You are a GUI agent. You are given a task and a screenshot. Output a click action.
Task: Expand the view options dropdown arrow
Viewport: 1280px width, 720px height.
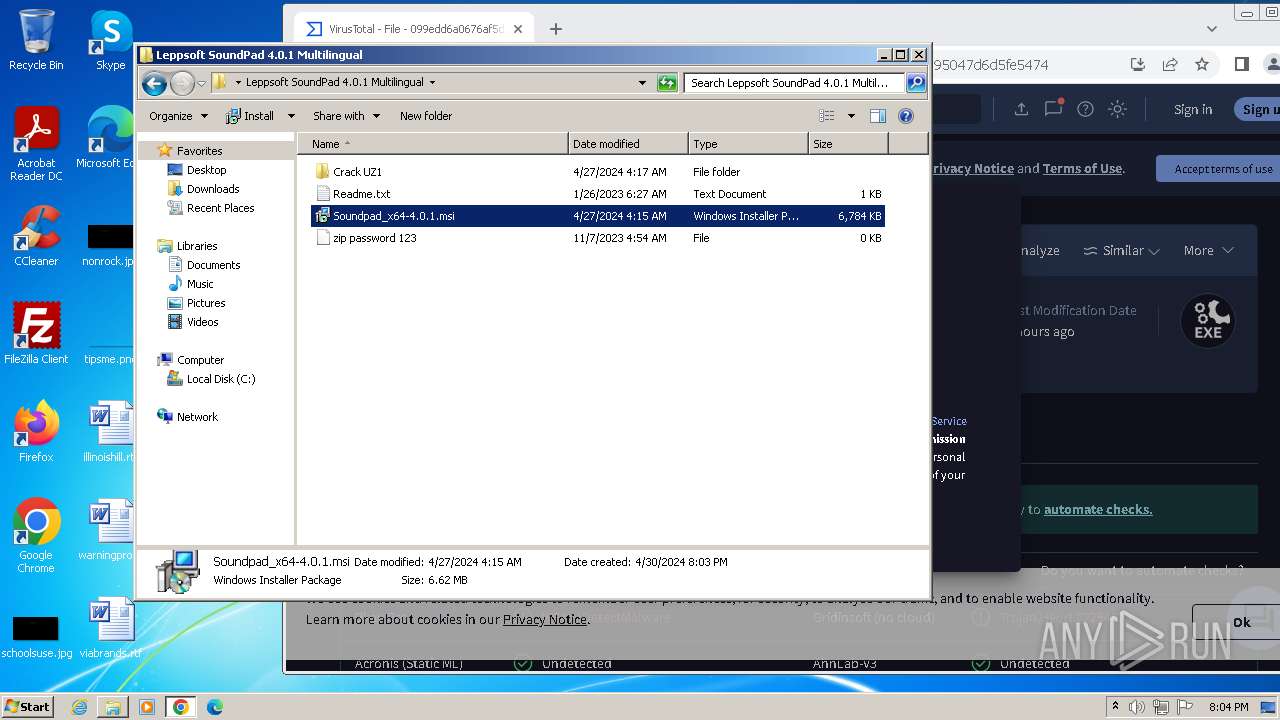[851, 116]
